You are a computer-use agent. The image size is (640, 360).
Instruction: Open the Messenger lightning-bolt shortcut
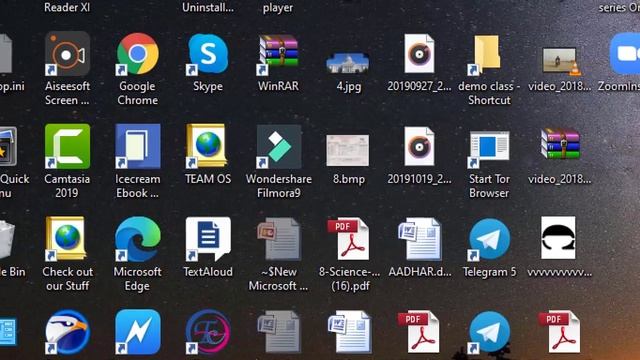[x=138, y=332]
